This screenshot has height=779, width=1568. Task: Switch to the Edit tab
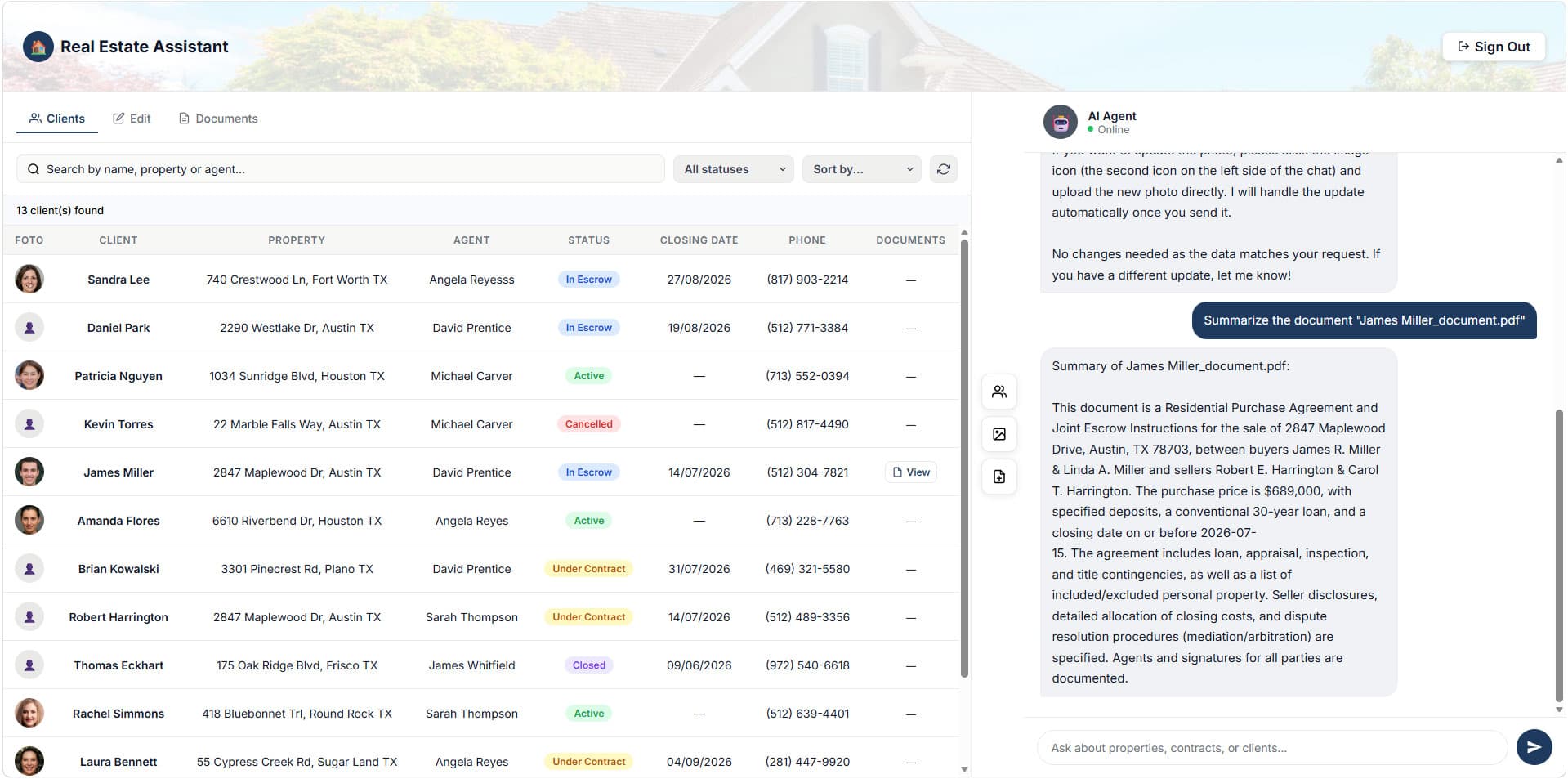click(132, 119)
